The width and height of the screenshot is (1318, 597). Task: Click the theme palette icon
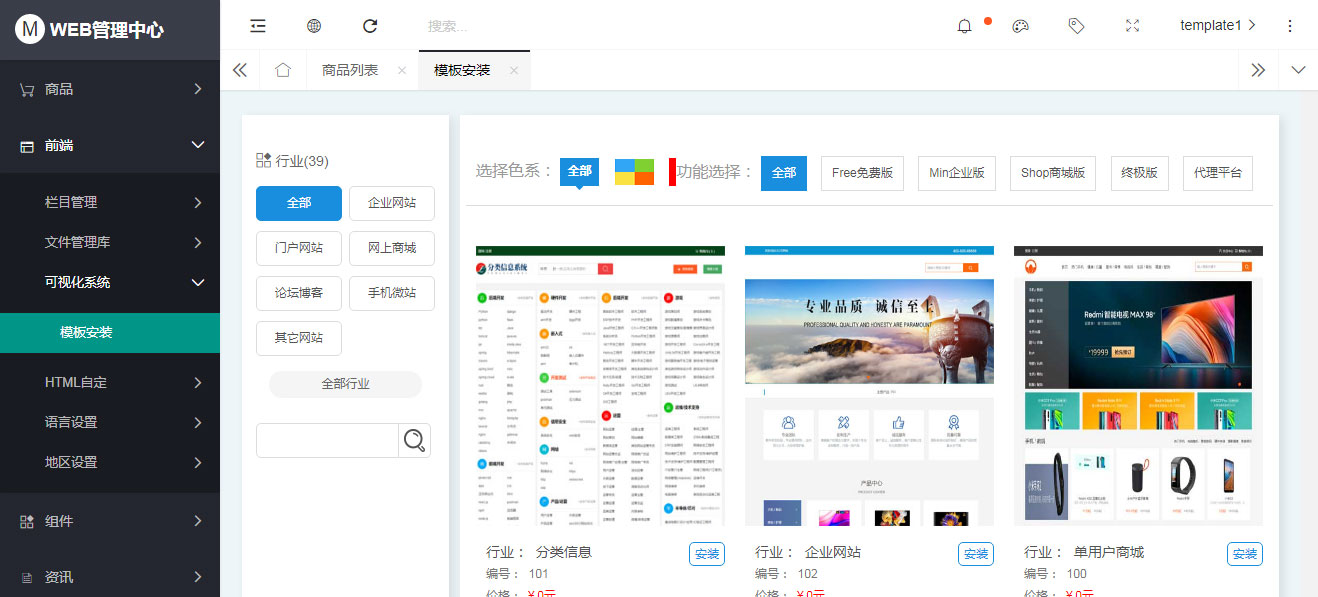coord(1020,26)
